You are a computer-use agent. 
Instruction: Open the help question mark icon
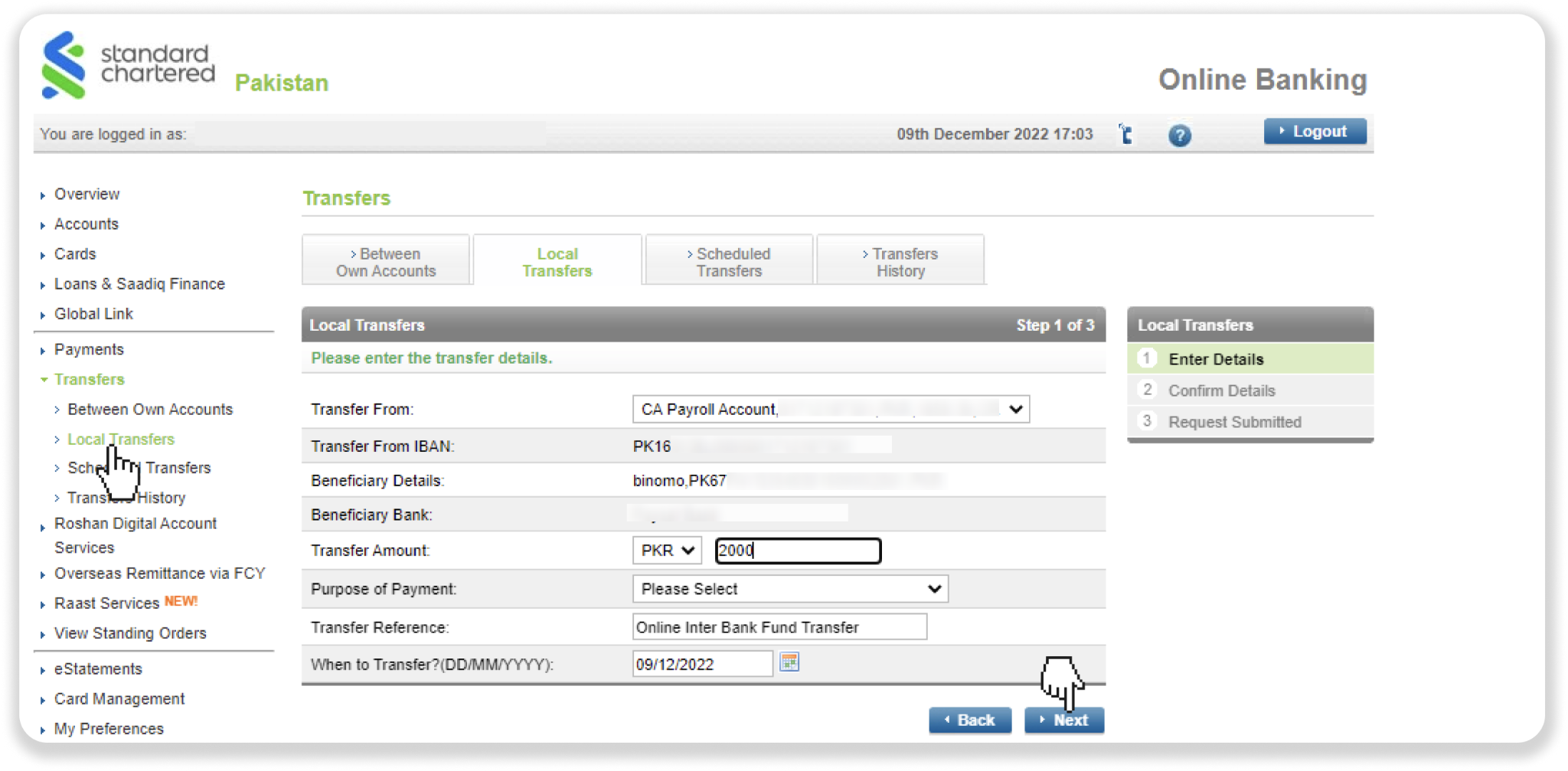(1179, 136)
